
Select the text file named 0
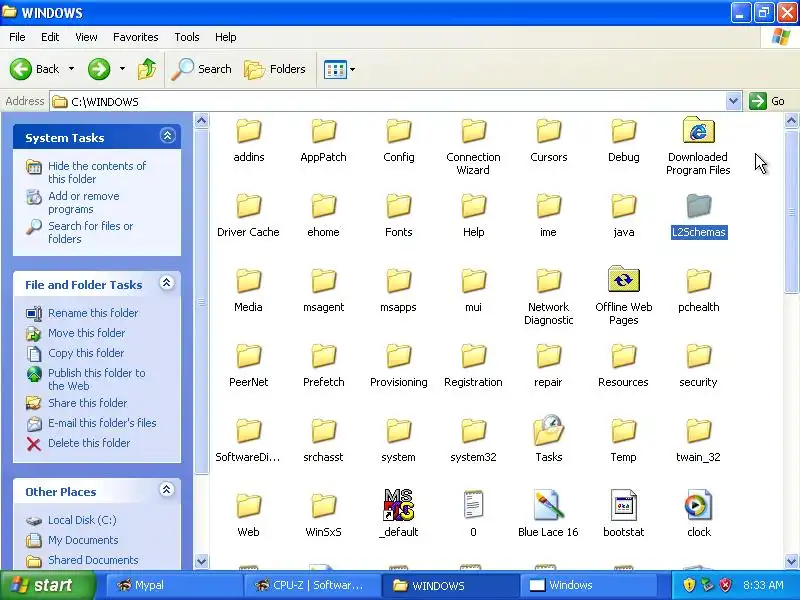[473, 513]
